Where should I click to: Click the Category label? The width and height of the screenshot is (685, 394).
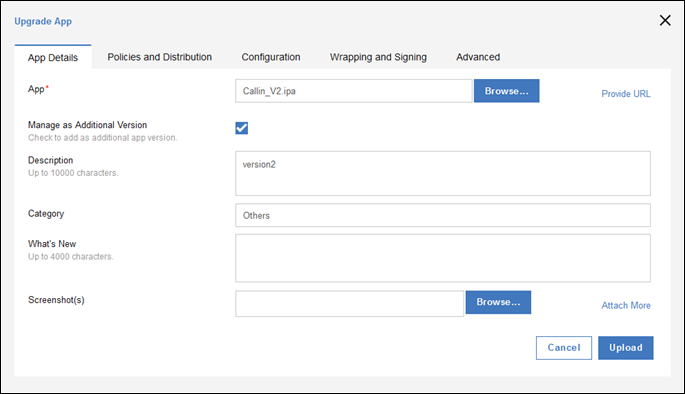point(46,214)
